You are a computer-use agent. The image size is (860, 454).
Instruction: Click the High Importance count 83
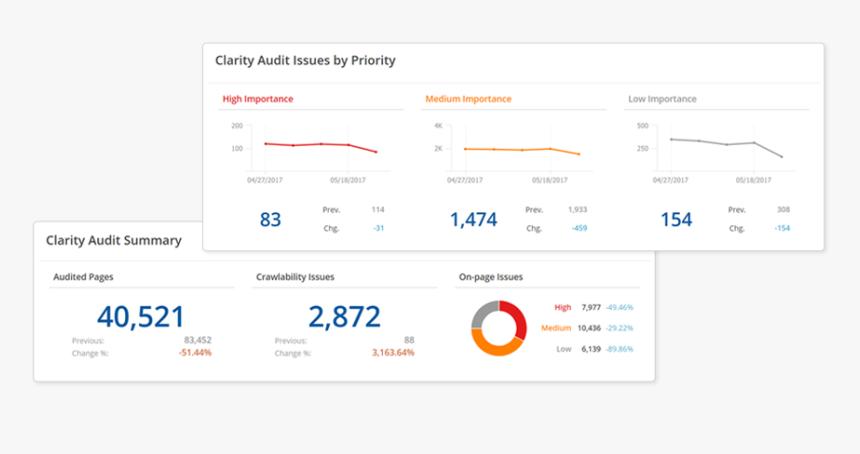(x=270, y=220)
